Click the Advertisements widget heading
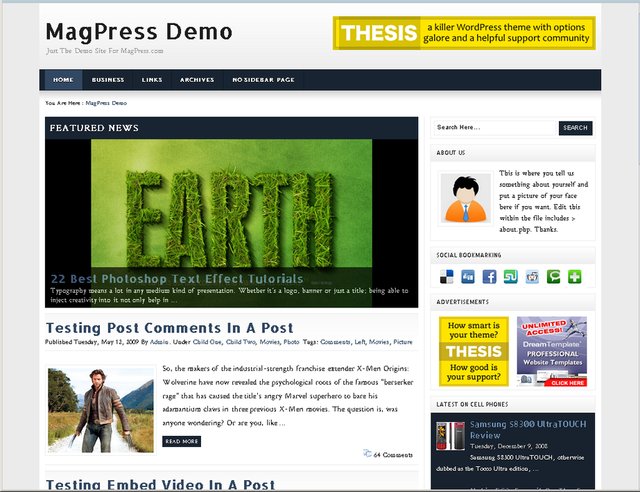The image size is (640, 492). click(x=462, y=302)
